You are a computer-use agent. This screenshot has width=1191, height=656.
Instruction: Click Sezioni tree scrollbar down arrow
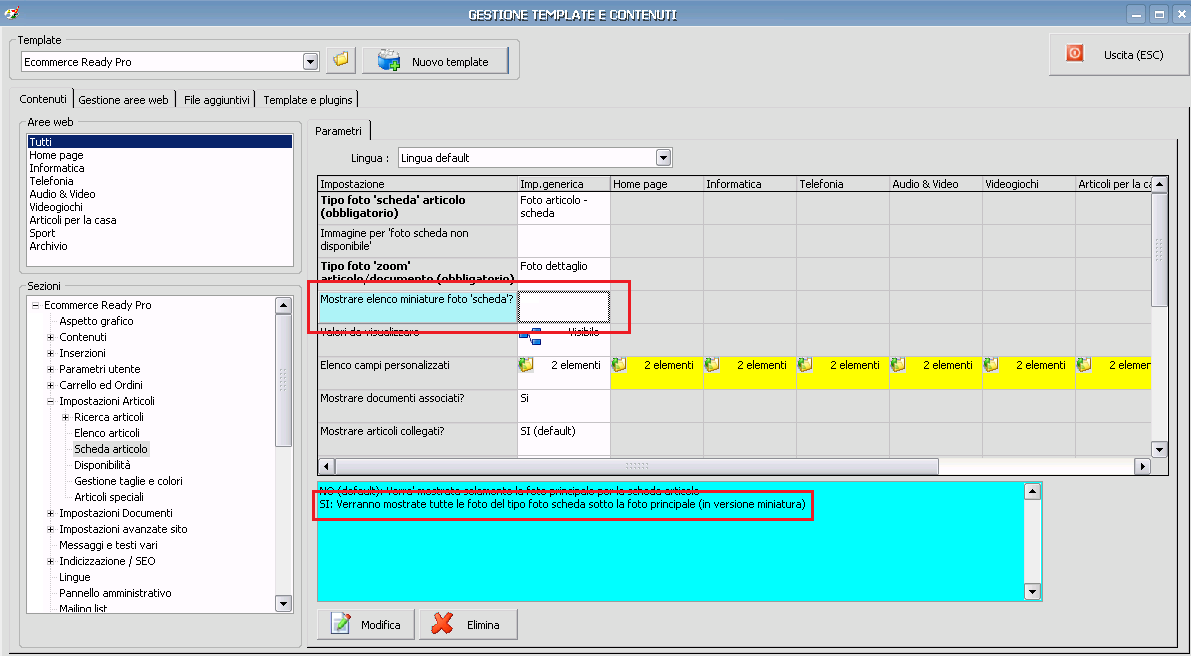coord(283,604)
